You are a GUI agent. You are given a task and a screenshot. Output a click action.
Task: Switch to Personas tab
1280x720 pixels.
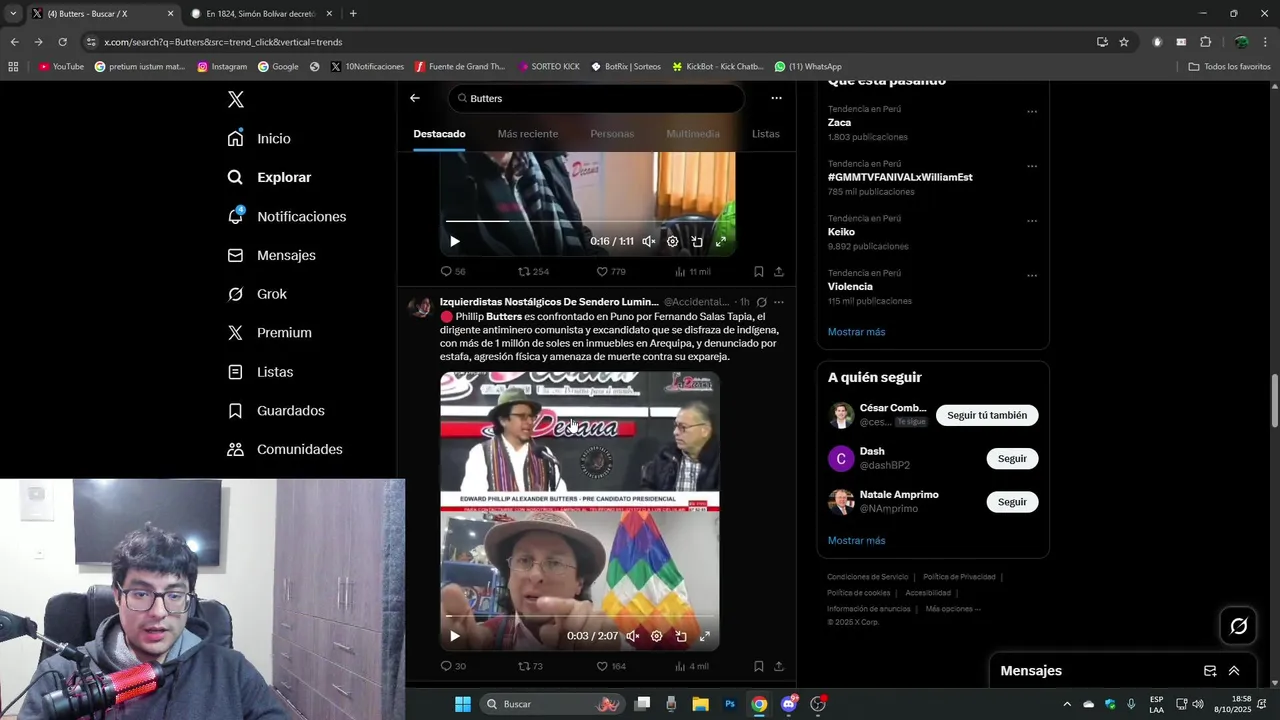point(612,134)
